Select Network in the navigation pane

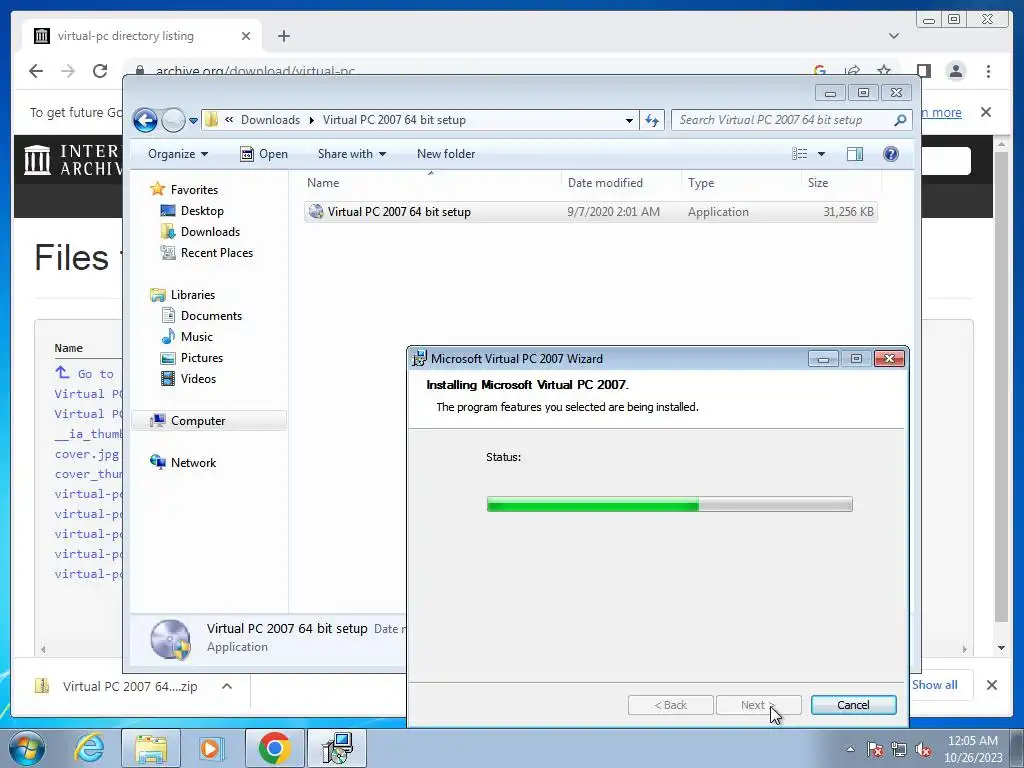pyautogui.click(x=193, y=463)
